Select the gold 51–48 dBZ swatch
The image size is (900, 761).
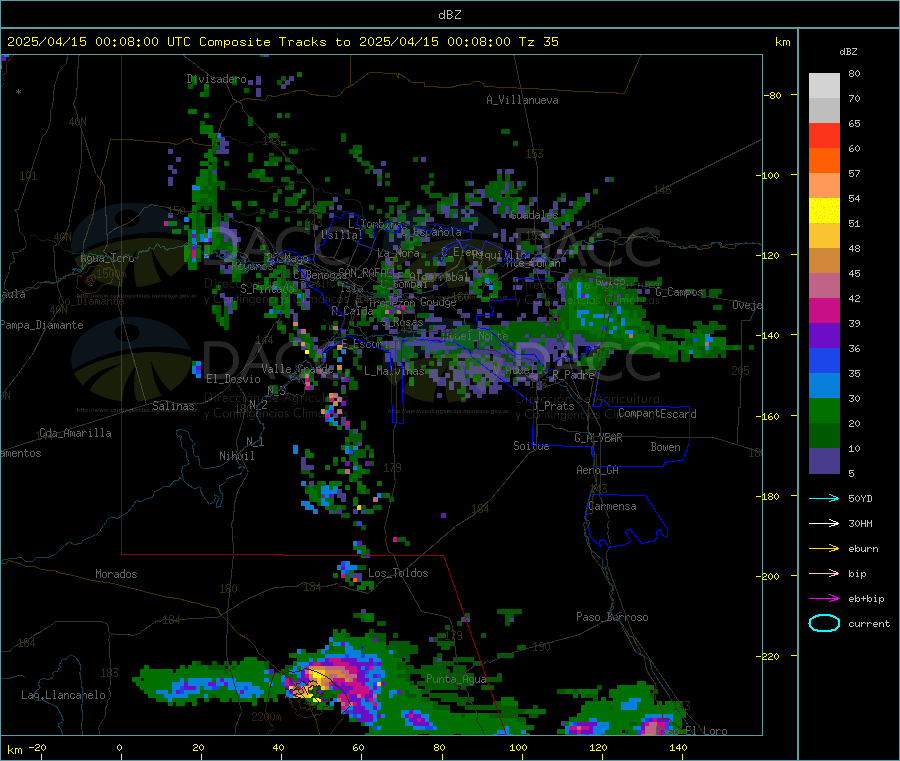(824, 235)
